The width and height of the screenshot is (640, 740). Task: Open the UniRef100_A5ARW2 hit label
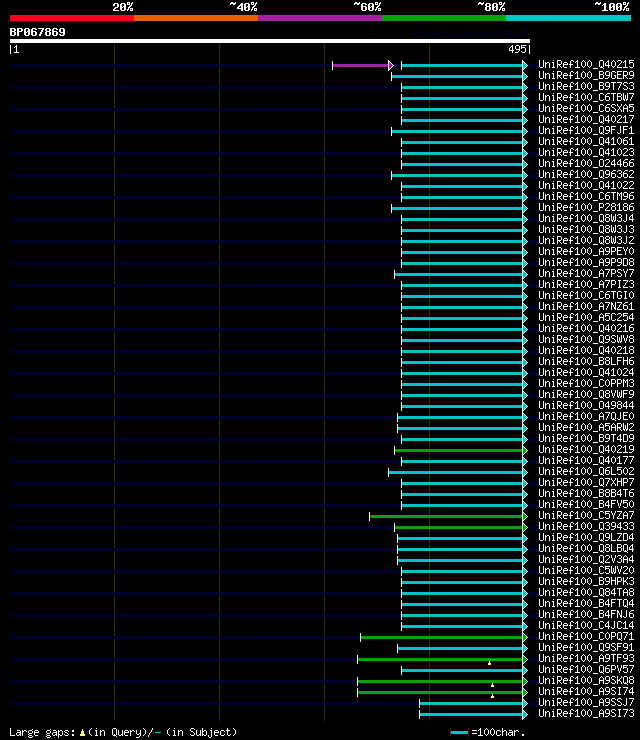(586, 427)
